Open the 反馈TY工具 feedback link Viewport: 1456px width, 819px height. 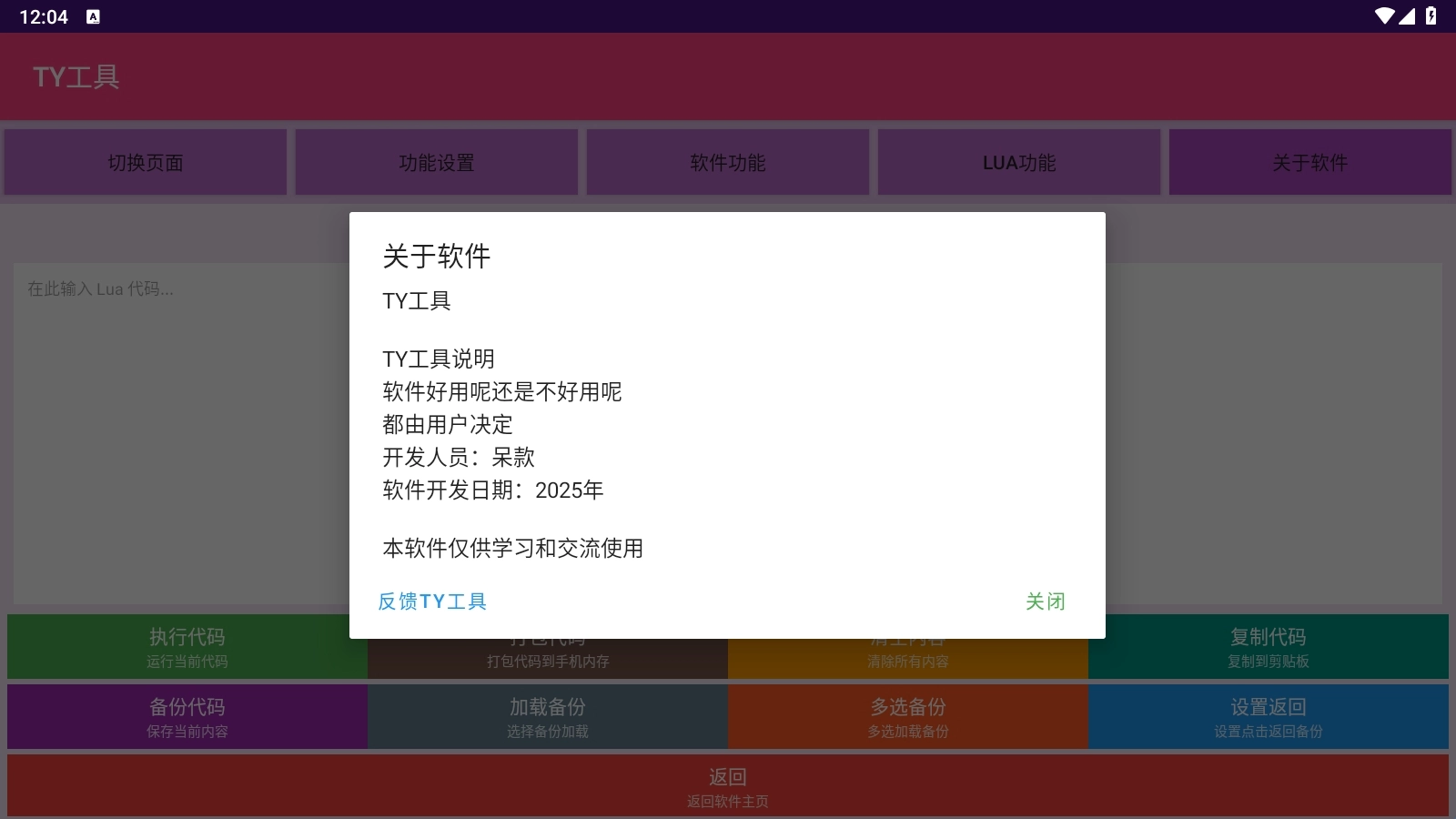click(x=432, y=602)
